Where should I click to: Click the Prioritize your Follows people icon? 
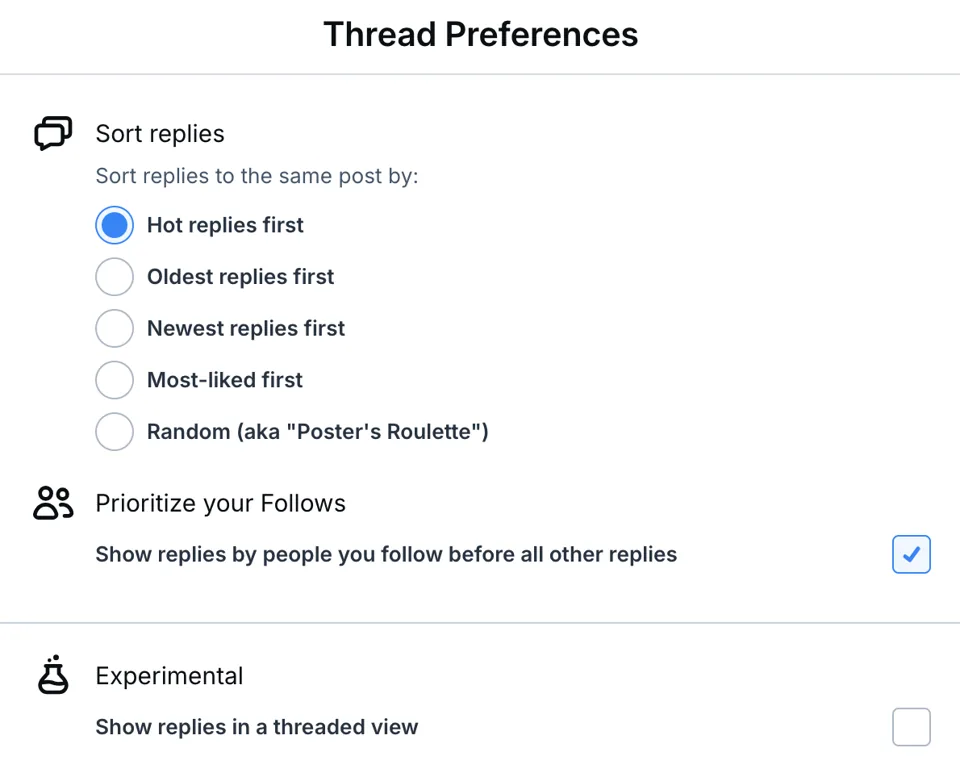pos(53,503)
